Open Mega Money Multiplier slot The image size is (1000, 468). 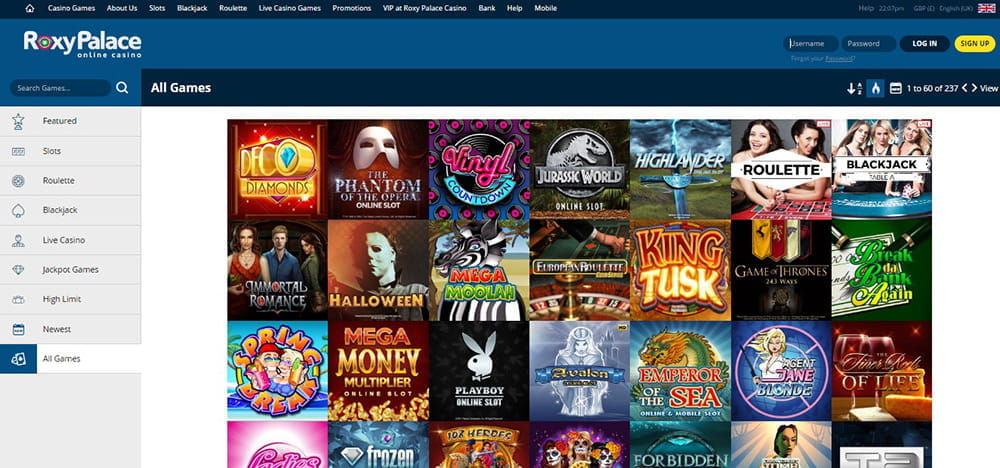(378, 371)
